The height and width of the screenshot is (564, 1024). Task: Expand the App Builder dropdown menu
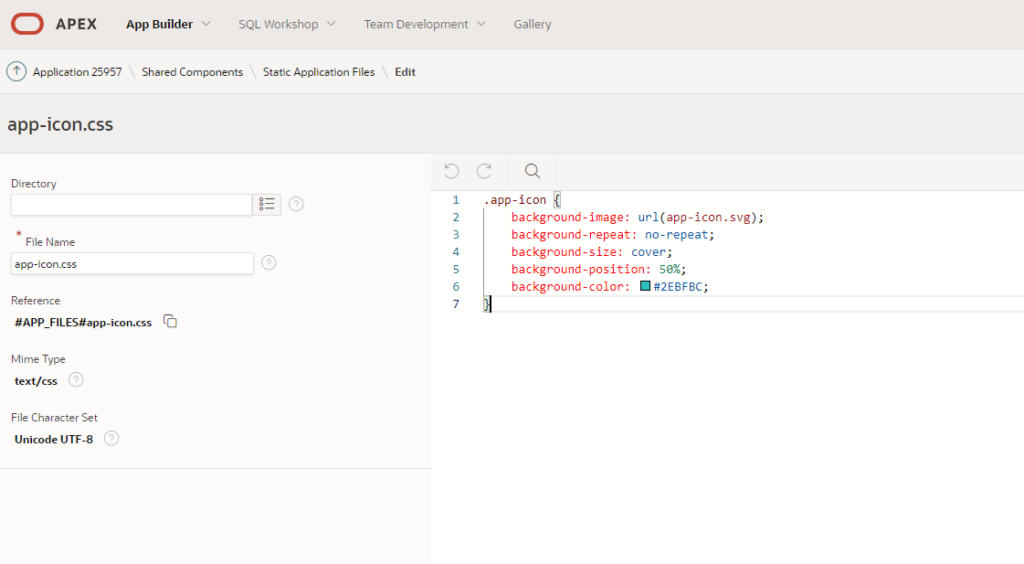point(168,24)
